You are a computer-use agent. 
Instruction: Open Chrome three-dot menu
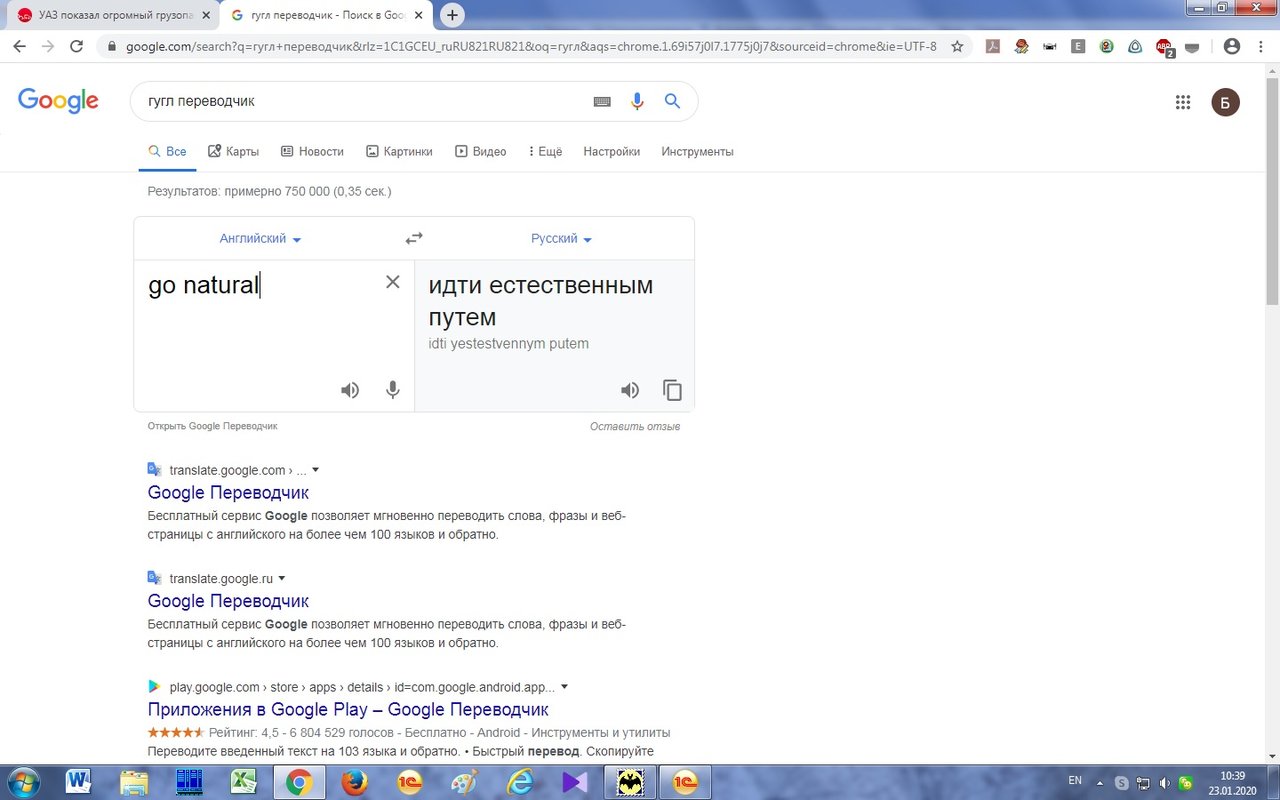(x=1261, y=46)
